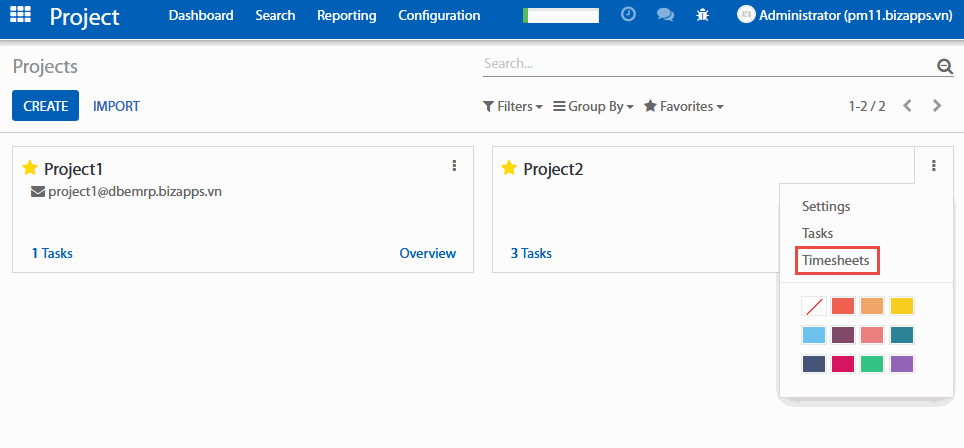
Task: Toggle favorite star on Project2
Action: point(509,168)
